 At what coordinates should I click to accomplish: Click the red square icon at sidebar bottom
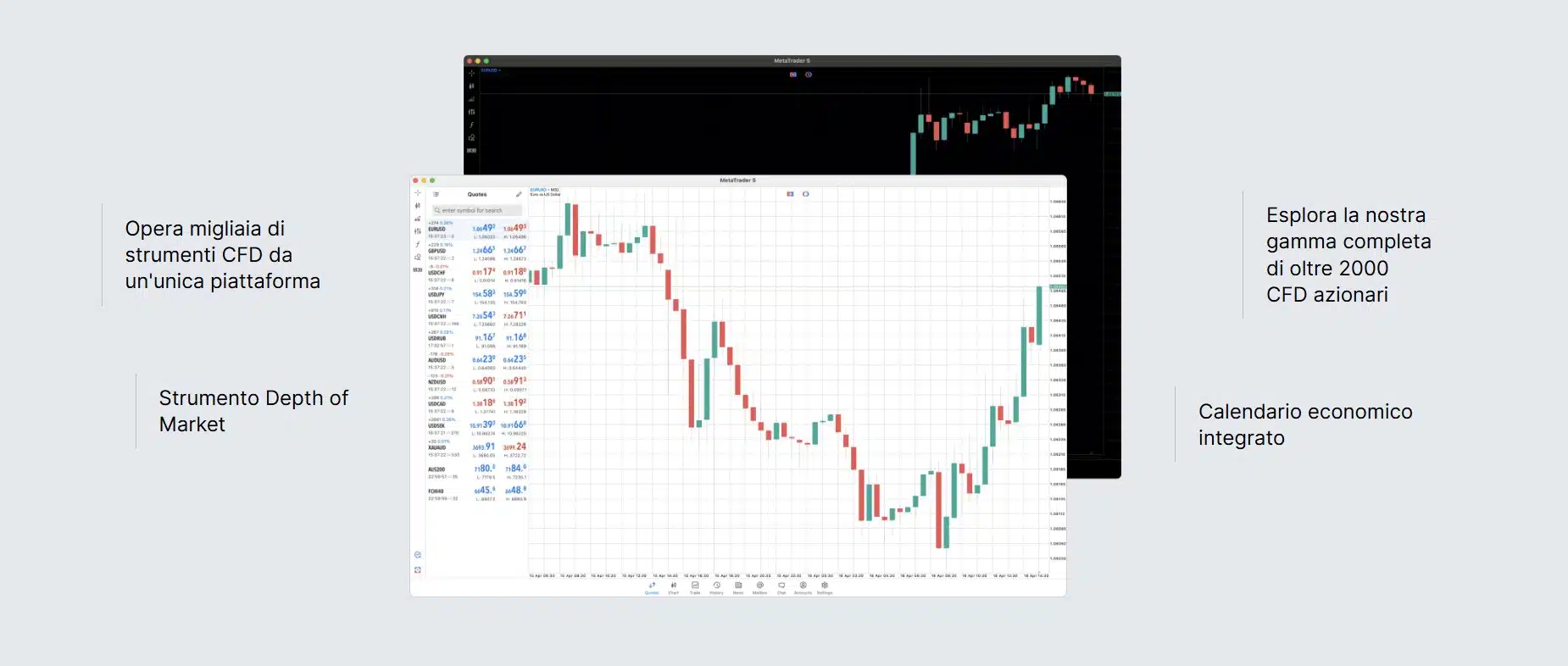pos(418,570)
